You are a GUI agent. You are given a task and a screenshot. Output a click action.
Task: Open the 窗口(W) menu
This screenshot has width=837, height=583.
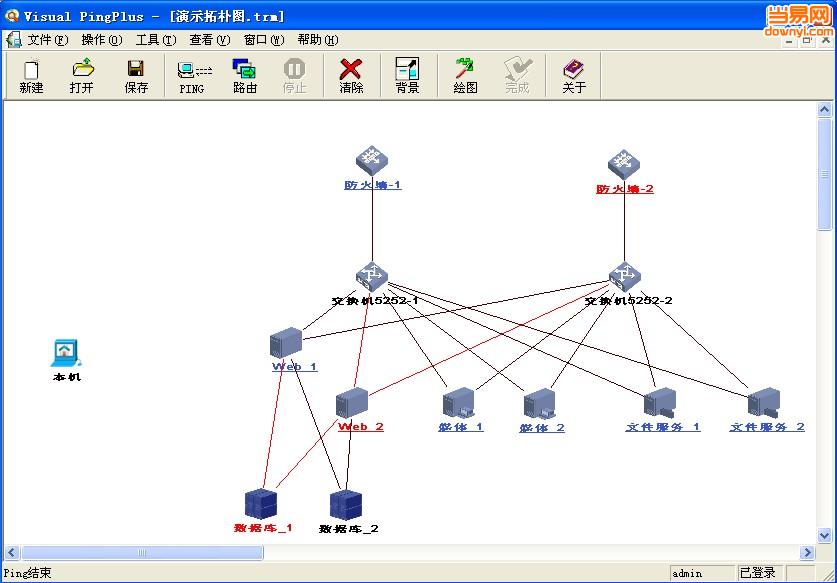tap(264, 40)
